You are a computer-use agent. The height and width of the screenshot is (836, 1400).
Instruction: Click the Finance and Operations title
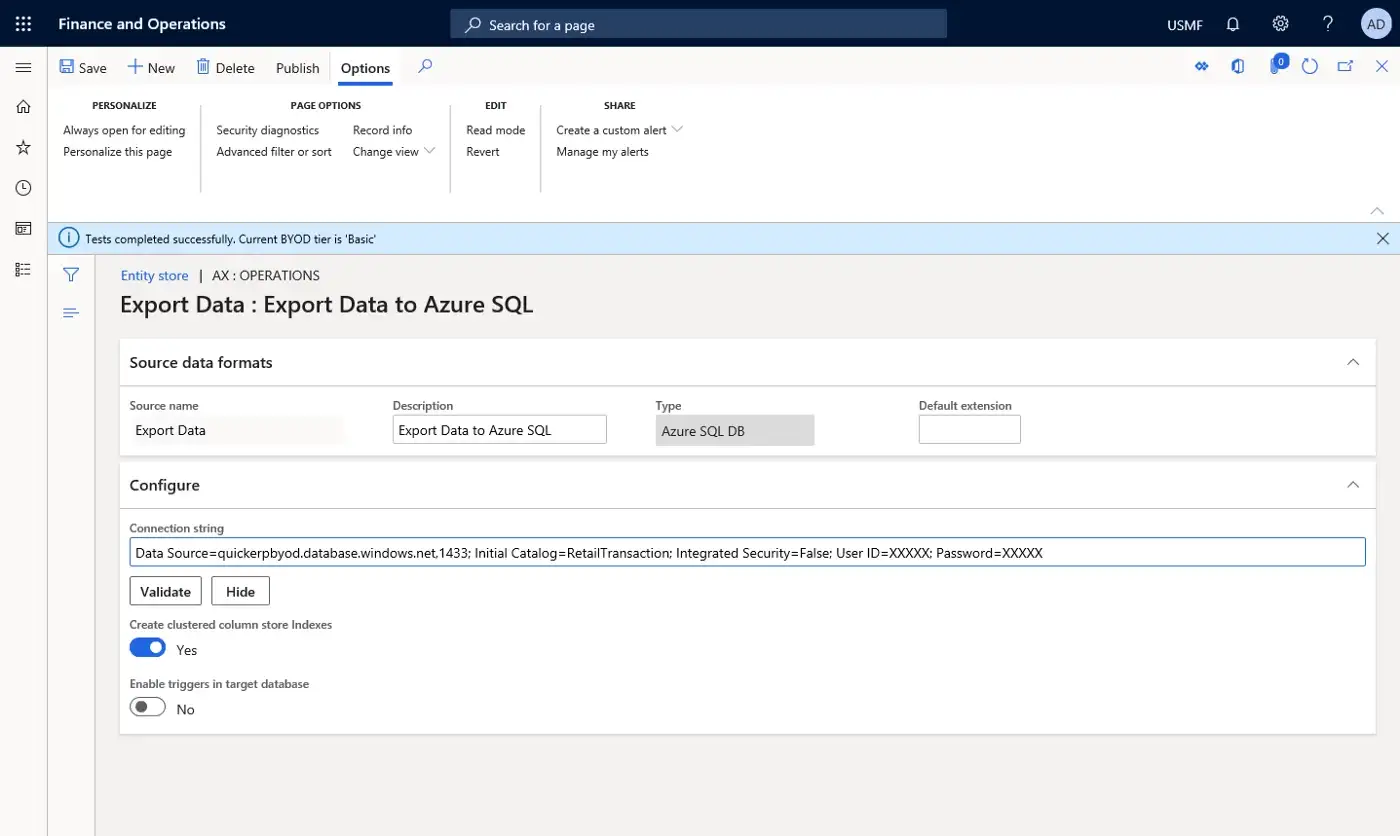coord(142,24)
